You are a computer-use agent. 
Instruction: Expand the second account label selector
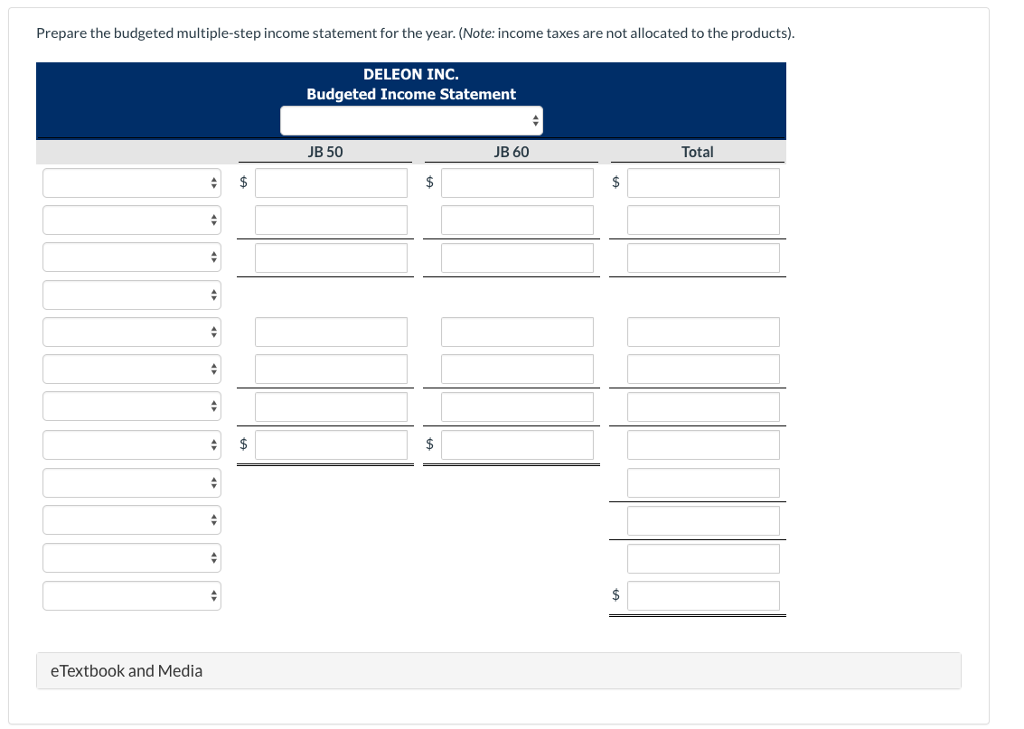(131, 220)
